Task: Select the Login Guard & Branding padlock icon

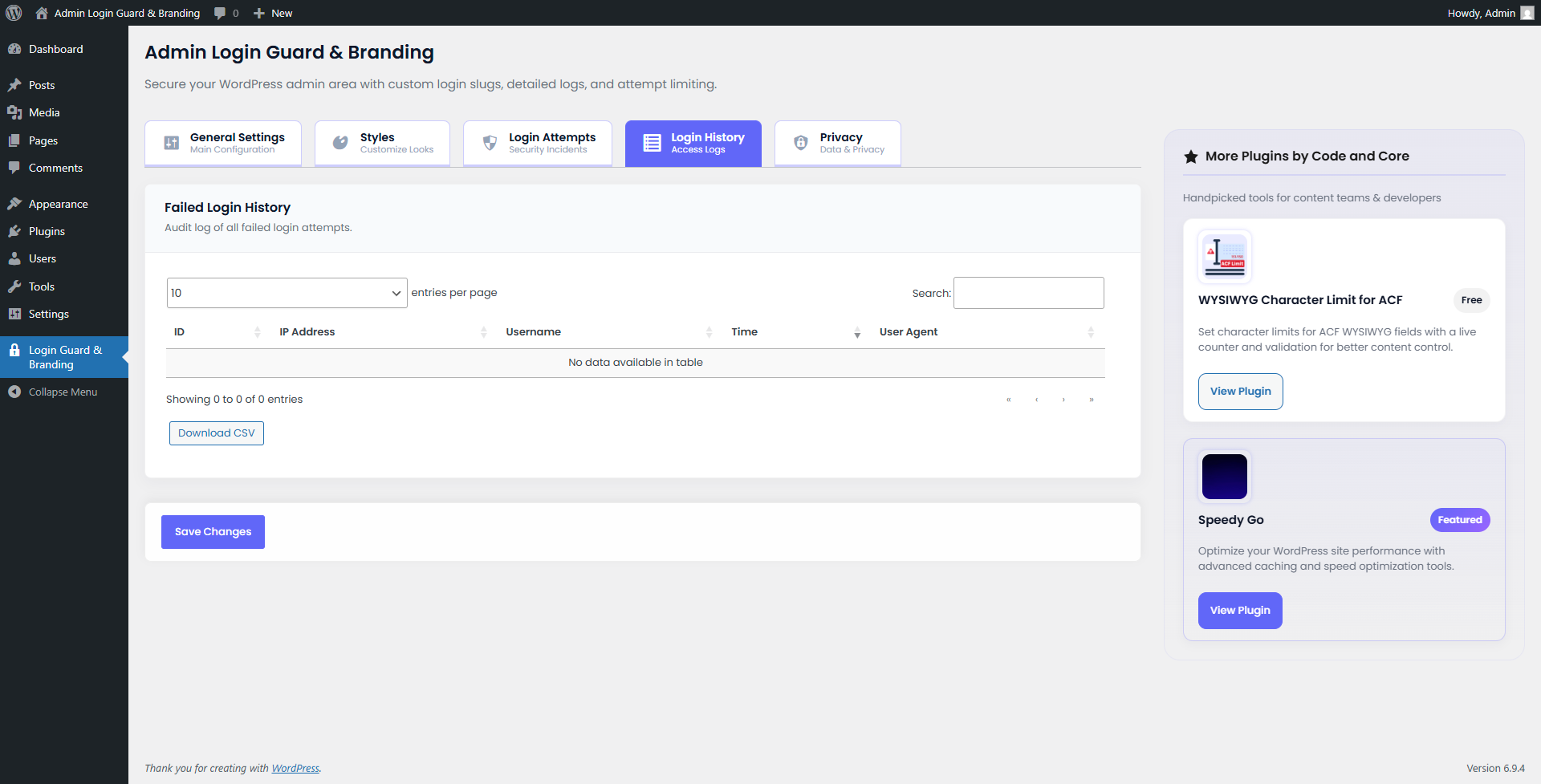Action: coord(15,351)
